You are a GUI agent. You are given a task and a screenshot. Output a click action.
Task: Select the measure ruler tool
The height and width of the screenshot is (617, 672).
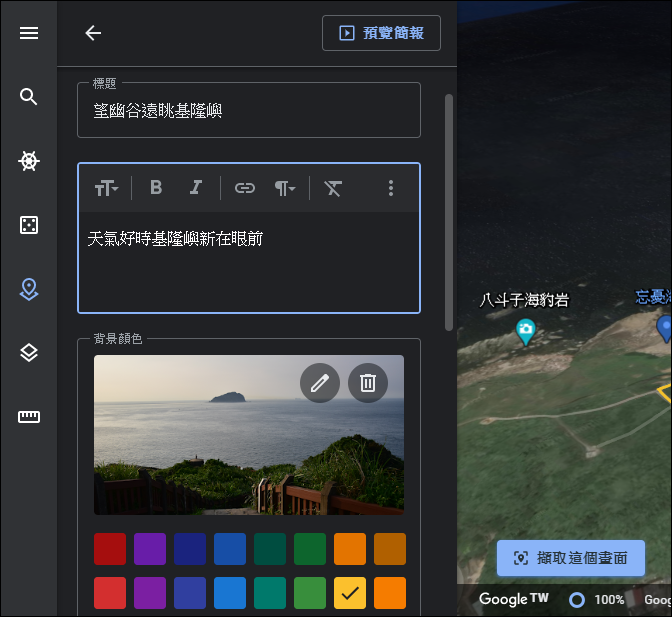pyautogui.click(x=29, y=416)
